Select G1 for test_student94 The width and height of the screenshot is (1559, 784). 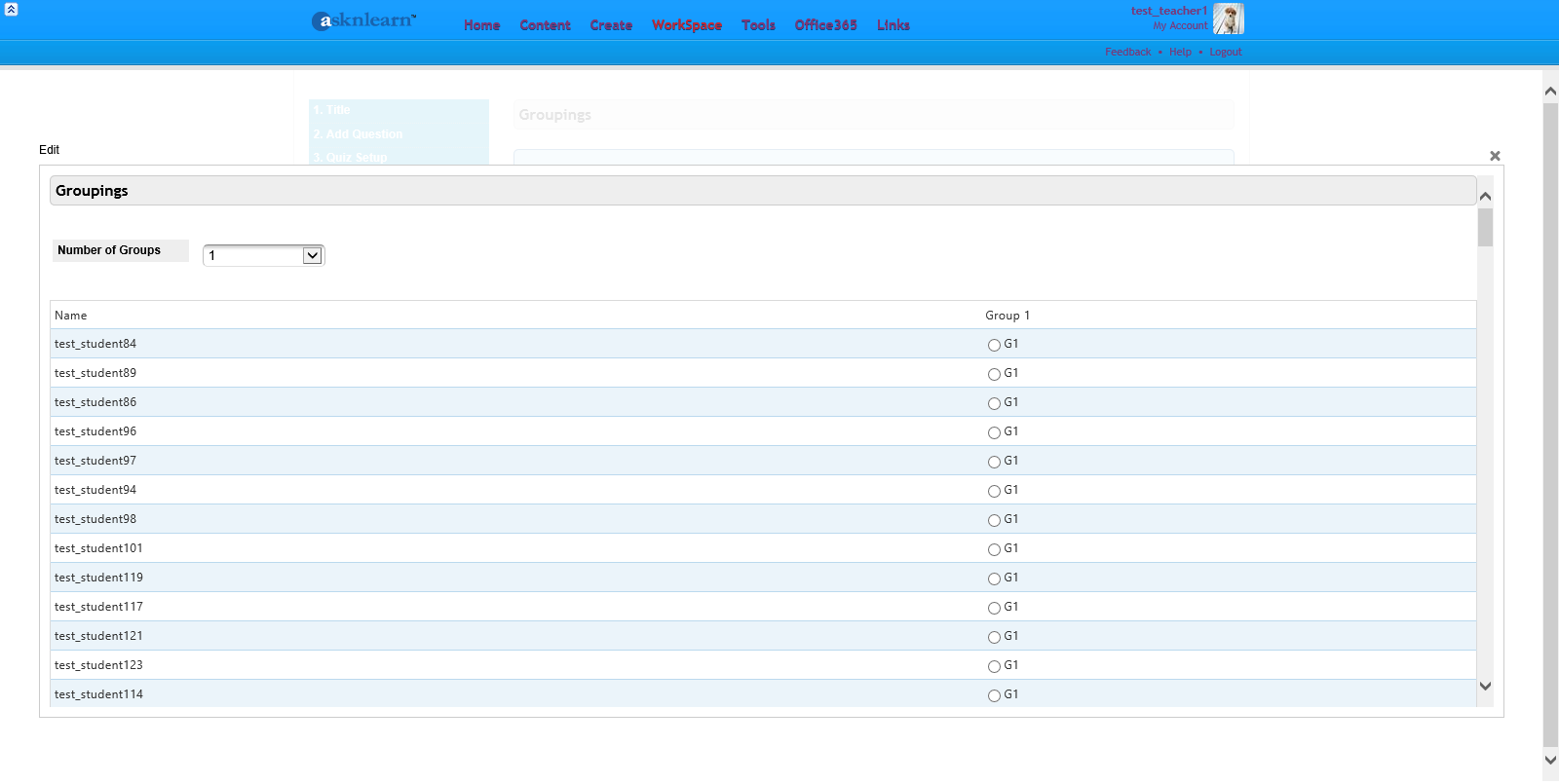[994, 491]
